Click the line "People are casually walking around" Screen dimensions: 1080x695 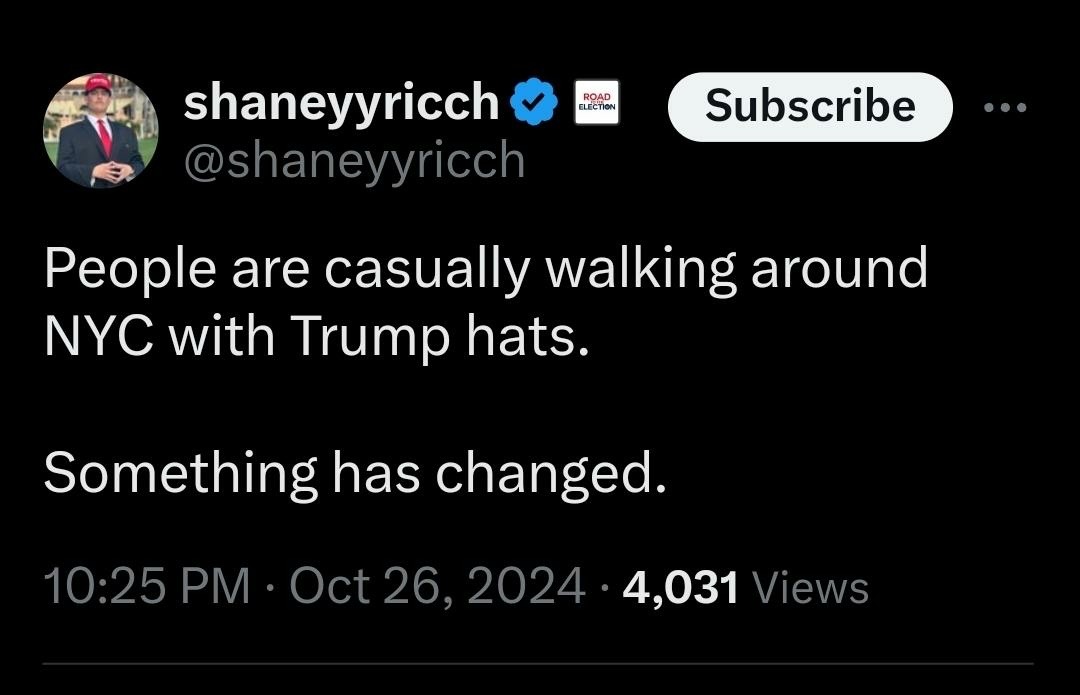click(486, 270)
